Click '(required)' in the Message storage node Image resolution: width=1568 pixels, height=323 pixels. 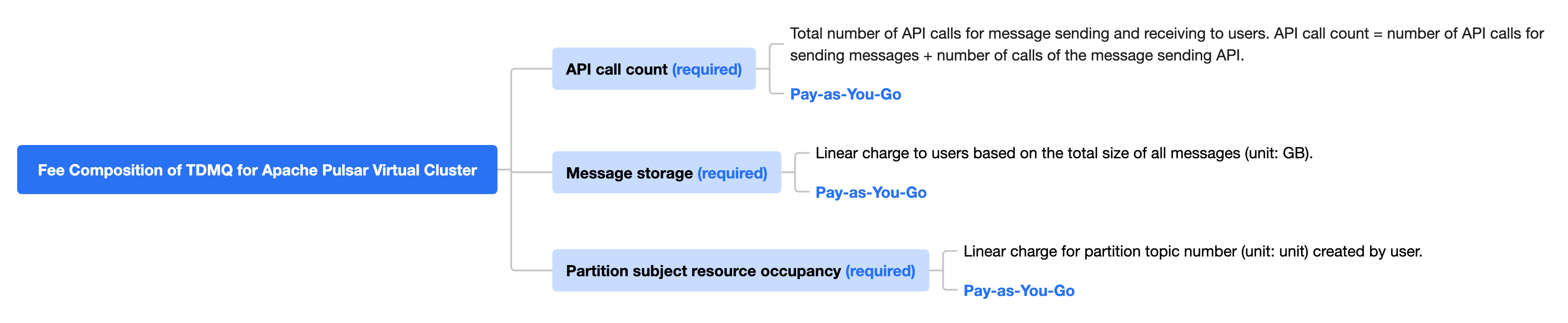coord(732,173)
